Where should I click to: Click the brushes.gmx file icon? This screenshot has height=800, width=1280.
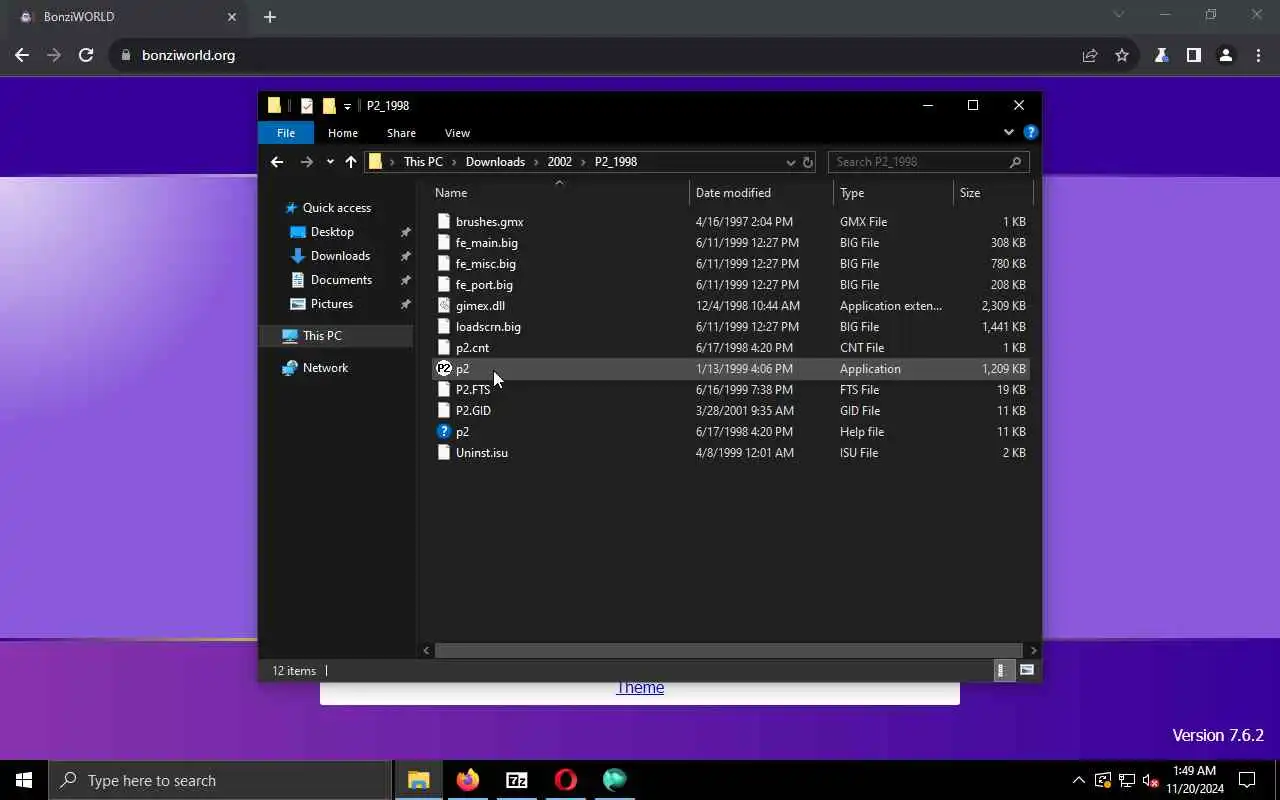coord(444,222)
